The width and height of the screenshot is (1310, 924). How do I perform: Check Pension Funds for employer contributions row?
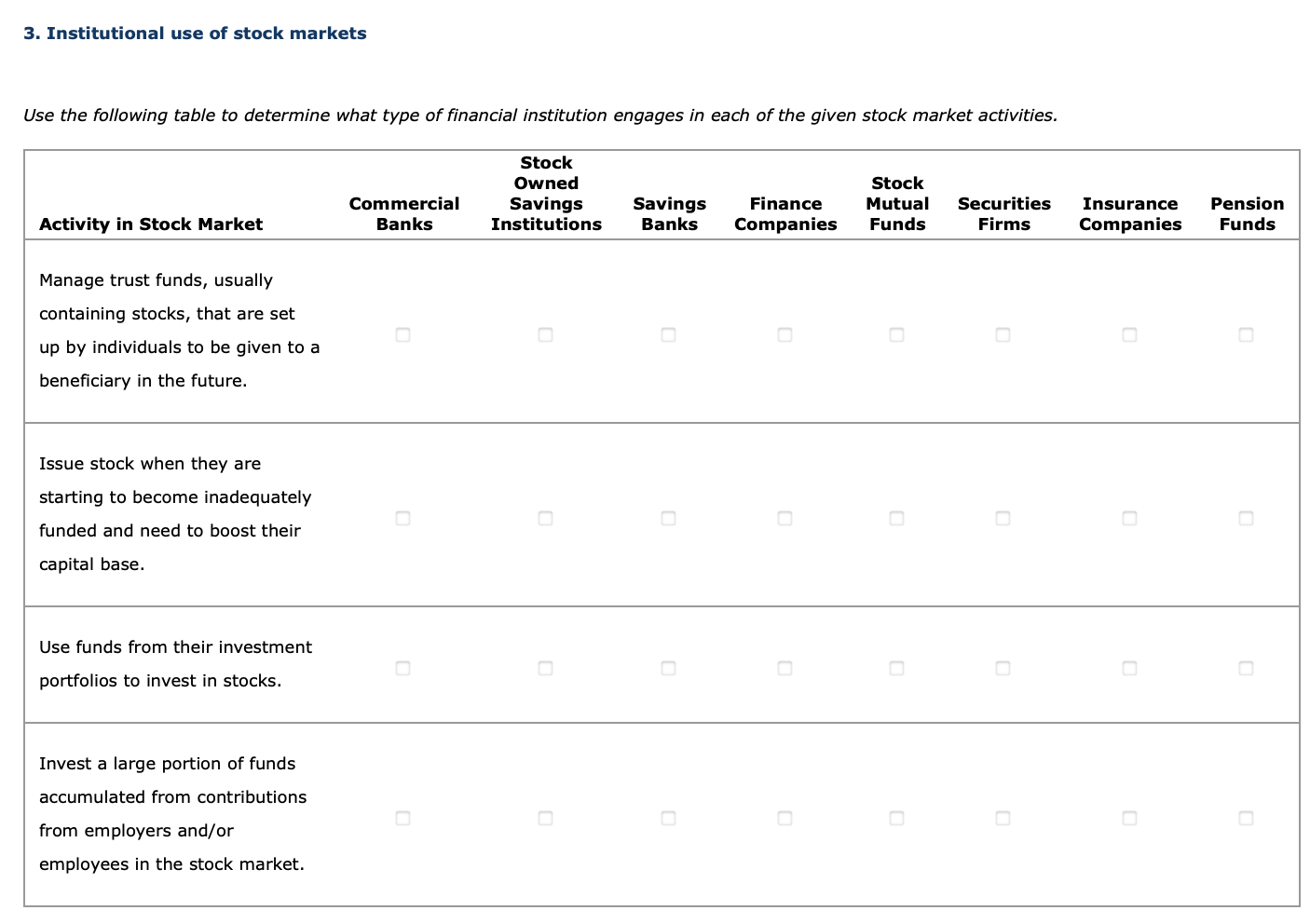pos(1247,819)
